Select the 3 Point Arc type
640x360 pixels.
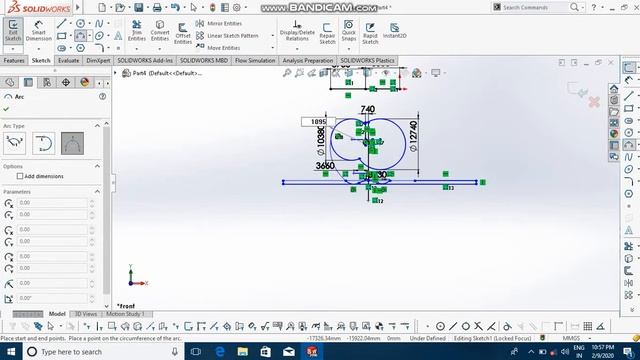[73, 143]
